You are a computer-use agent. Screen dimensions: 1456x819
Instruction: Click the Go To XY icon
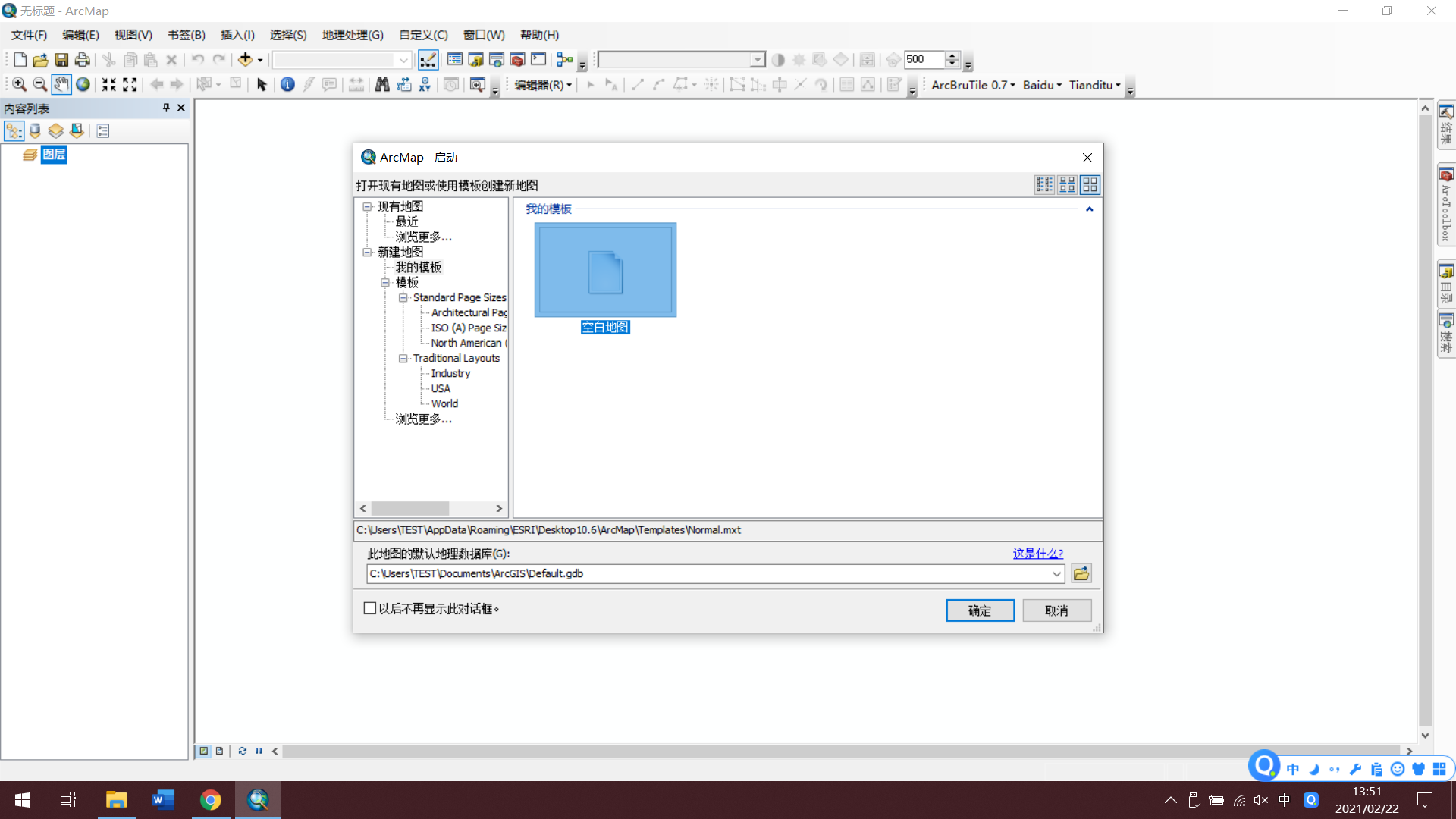[425, 85]
